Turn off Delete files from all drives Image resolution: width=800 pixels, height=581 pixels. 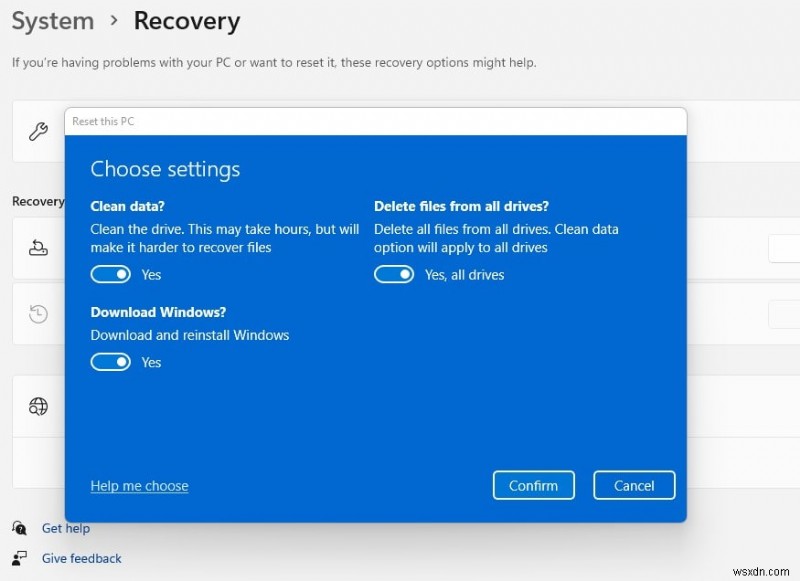pyautogui.click(x=395, y=274)
